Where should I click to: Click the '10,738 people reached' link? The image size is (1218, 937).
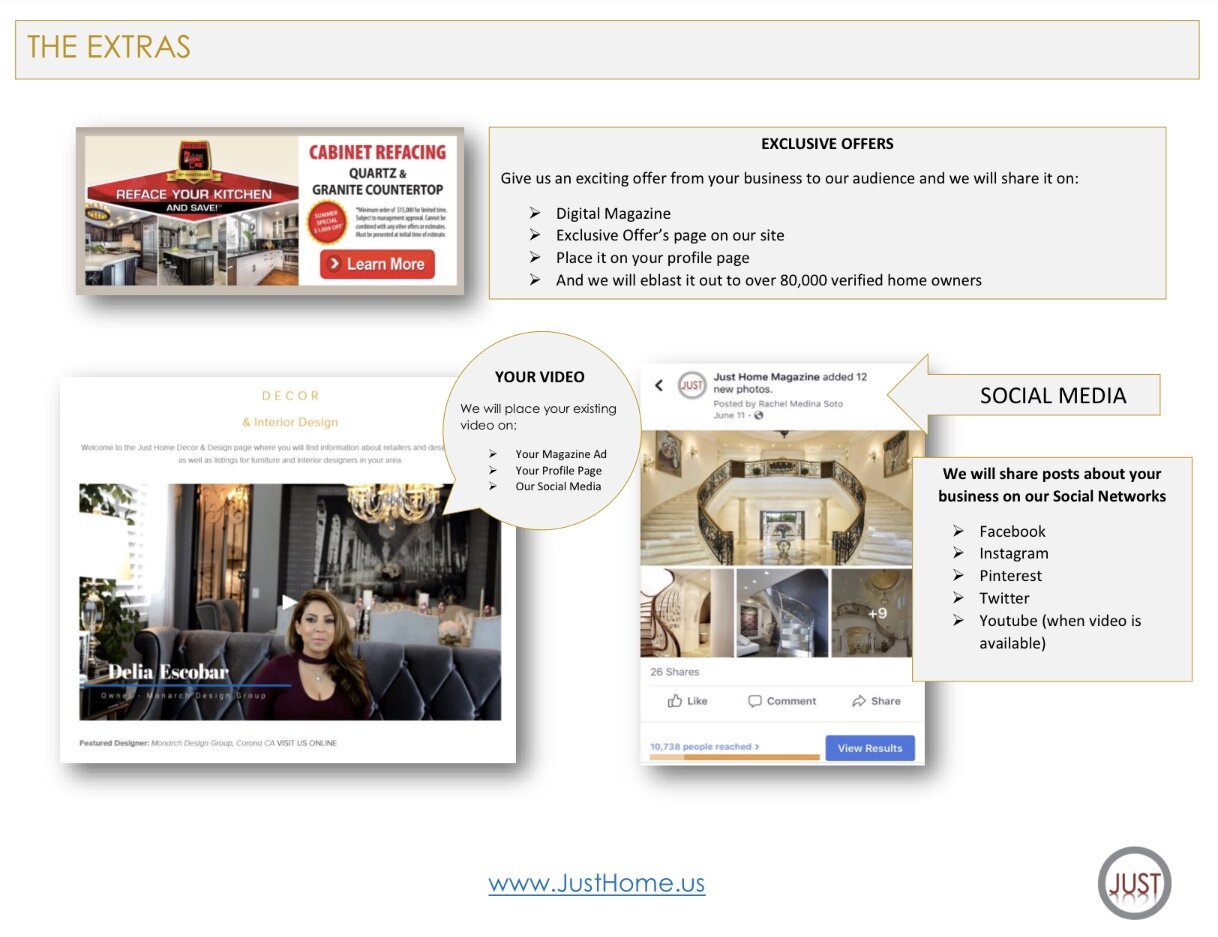click(704, 746)
